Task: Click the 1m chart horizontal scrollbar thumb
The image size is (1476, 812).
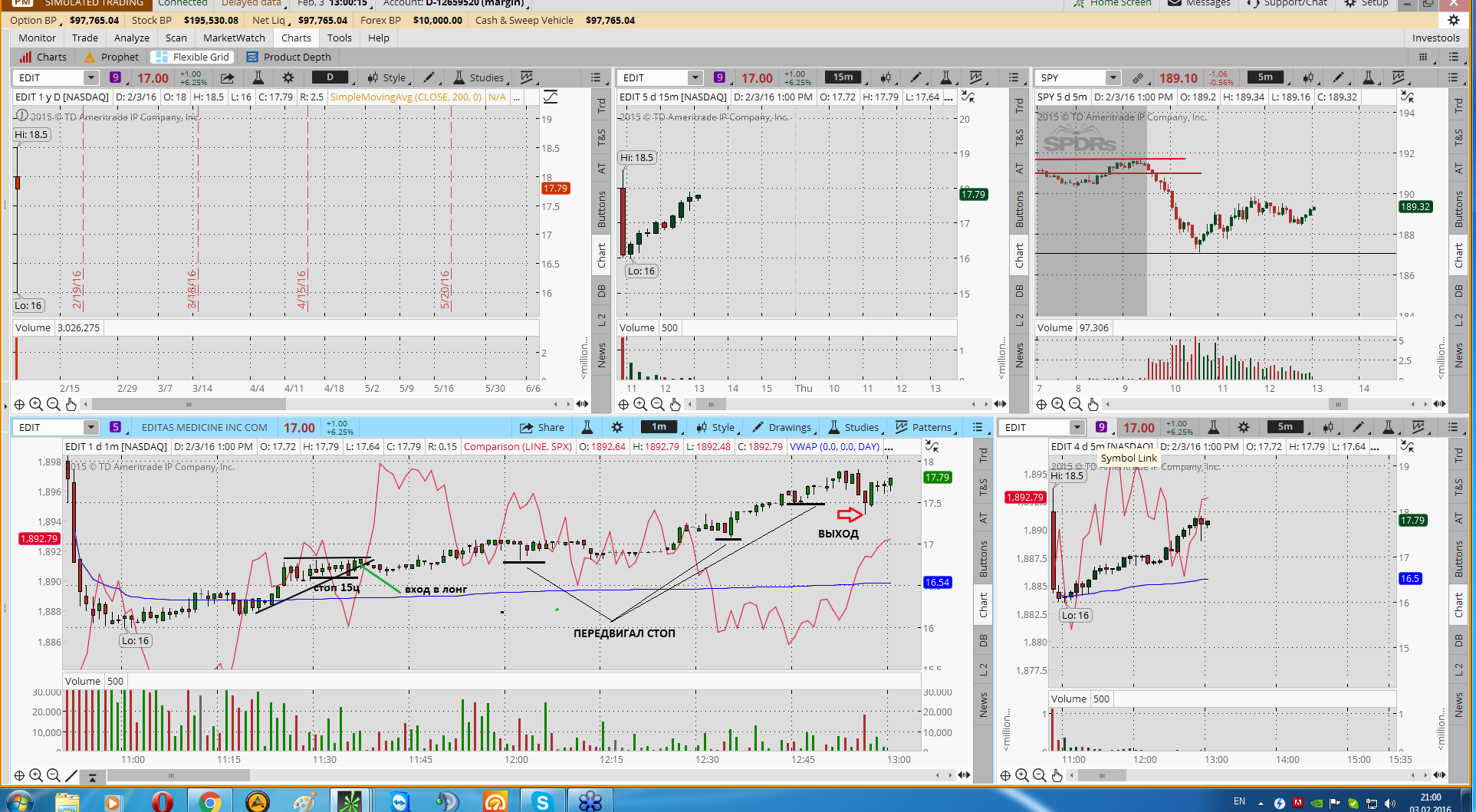Action: 178,775
